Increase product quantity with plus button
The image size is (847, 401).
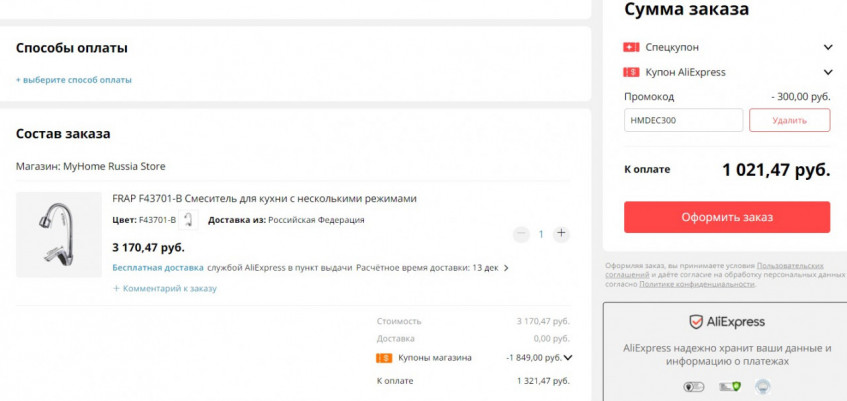click(x=561, y=234)
